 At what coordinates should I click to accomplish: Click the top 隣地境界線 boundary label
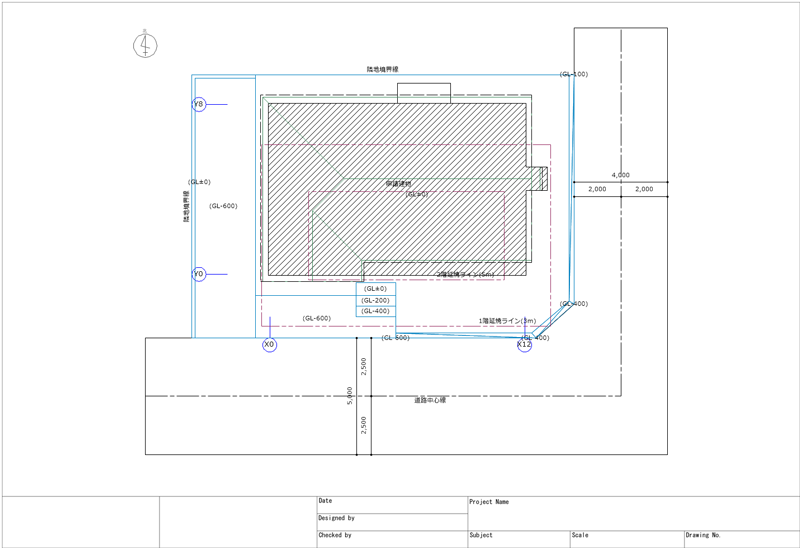[382, 70]
